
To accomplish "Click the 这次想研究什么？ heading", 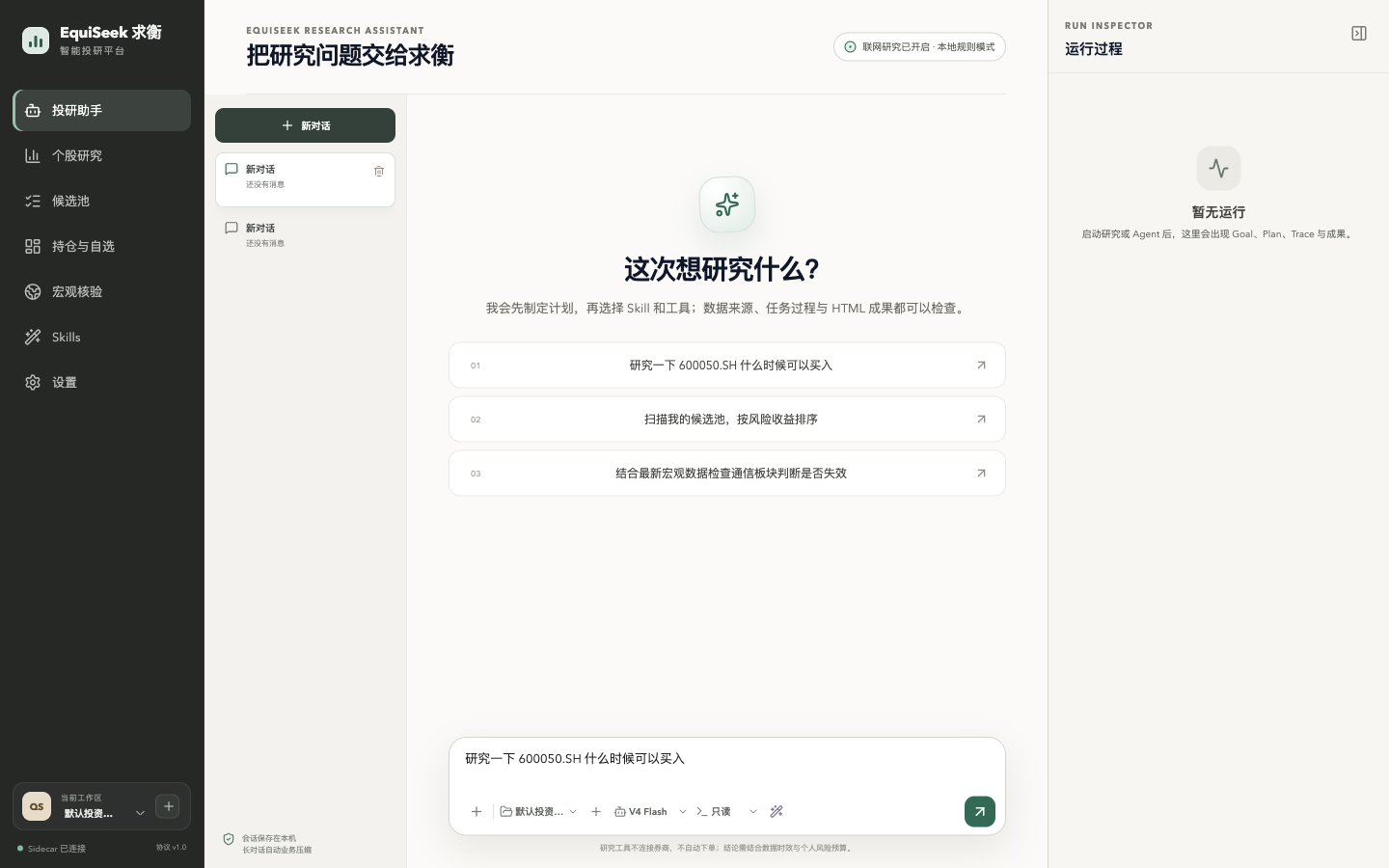I will tap(722, 269).
